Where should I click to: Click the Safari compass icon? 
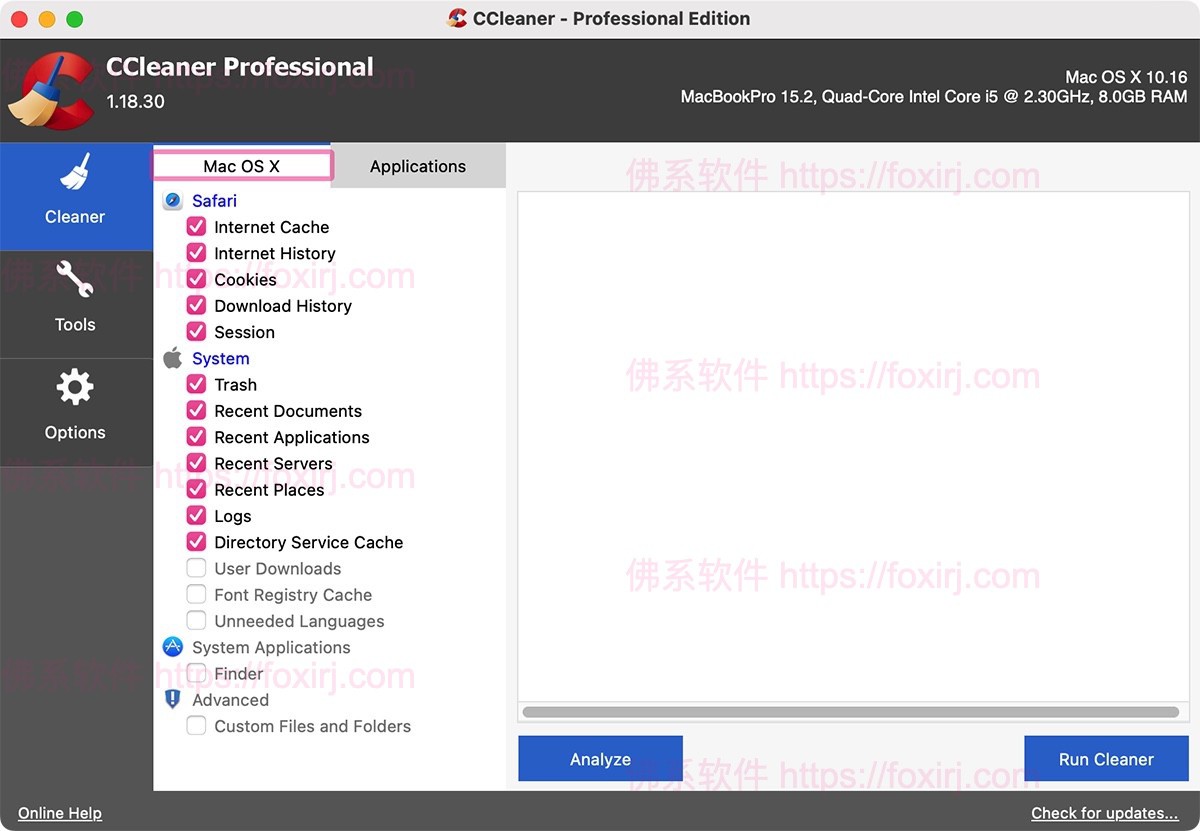pyautogui.click(x=173, y=201)
